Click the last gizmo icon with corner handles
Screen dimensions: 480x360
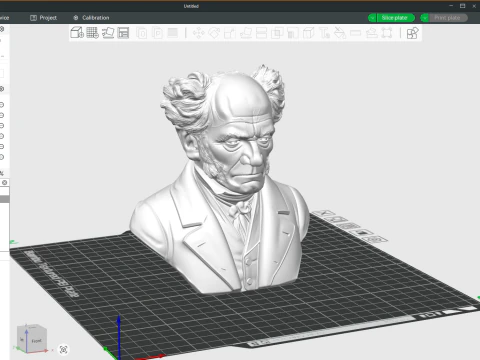(387, 33)
